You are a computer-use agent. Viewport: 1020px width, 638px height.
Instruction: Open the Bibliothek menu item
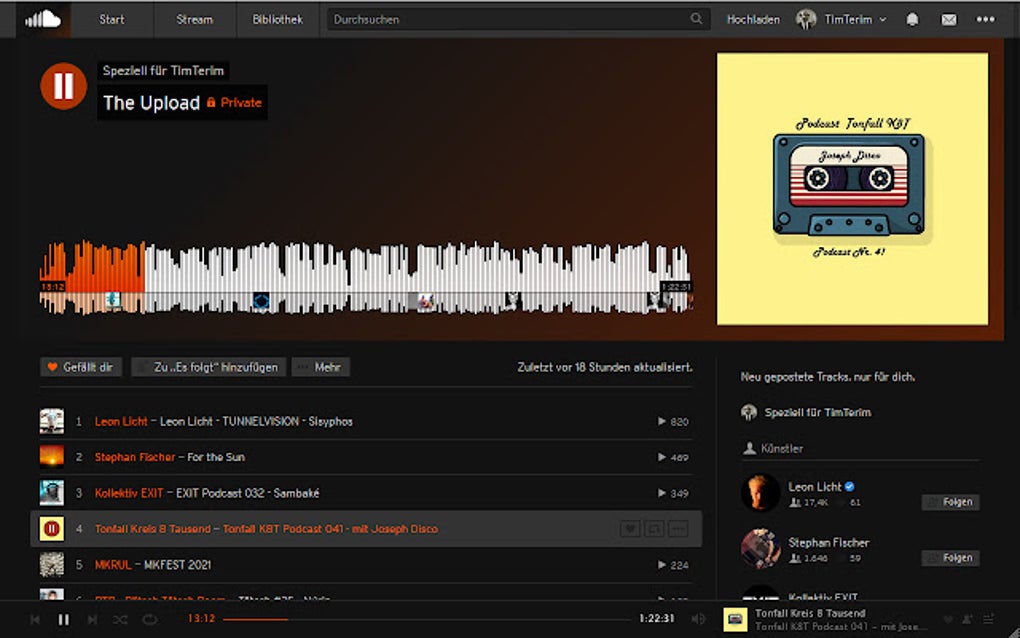(x=277, y=19)
